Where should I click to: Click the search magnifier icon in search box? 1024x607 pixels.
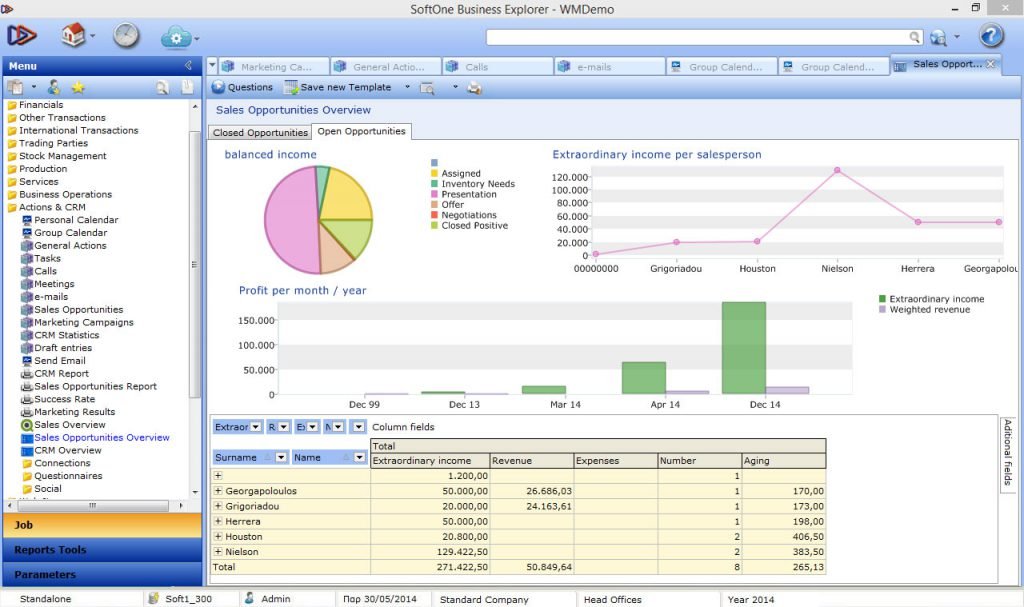pos(915,37)
